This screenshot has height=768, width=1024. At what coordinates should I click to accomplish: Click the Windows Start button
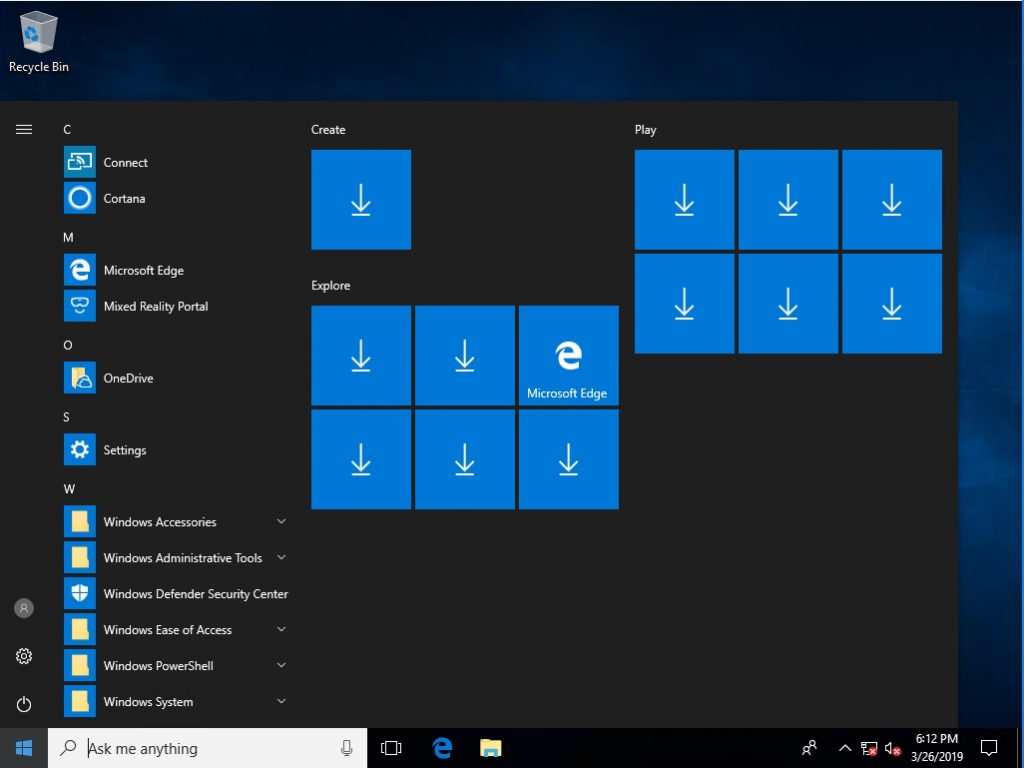click(x=24, y=748)
